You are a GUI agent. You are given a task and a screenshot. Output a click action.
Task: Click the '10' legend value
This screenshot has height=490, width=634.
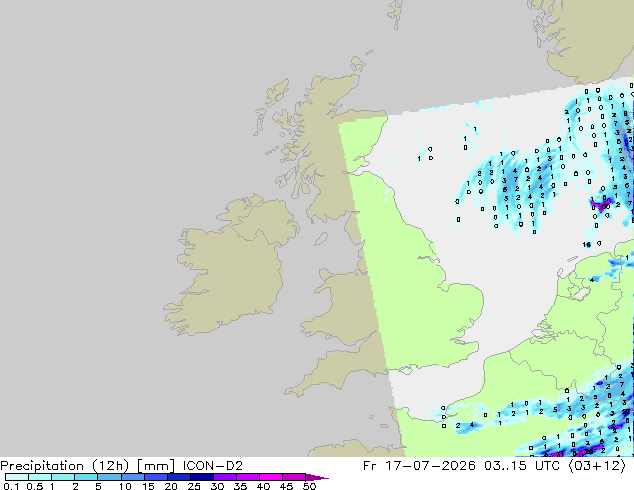(125, 486)
